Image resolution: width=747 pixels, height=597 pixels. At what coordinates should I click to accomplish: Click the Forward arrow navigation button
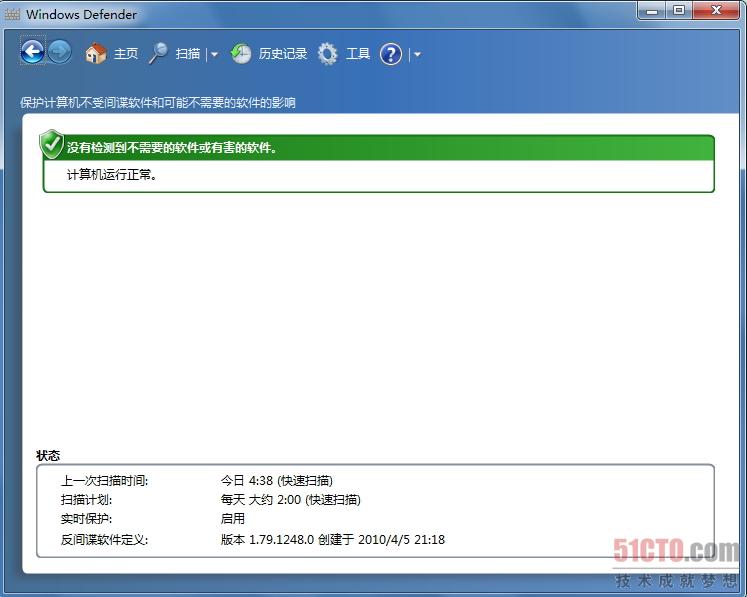(60, 51)
